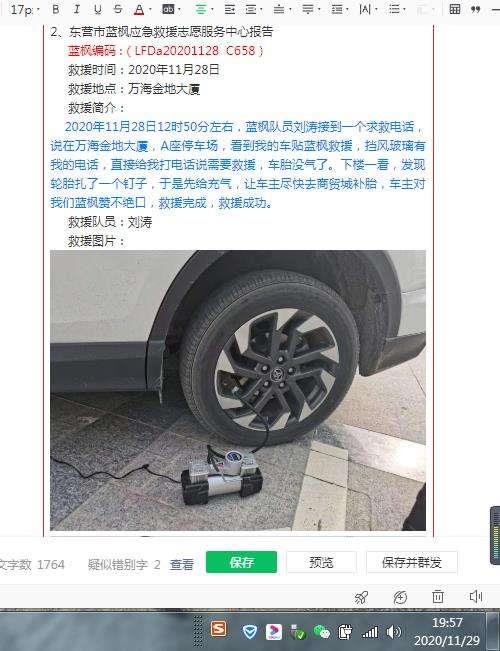500x651 pixels.
Task: Insert a blockquote with the quotation icon
Action: (x=475, y=9)
